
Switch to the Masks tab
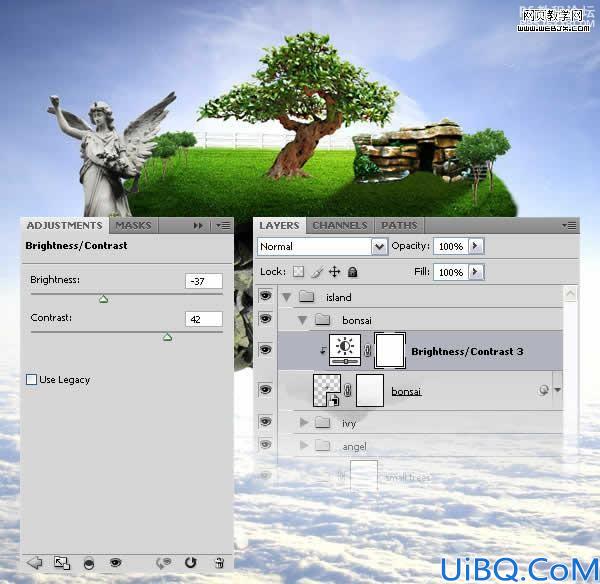click(x=133, y=225)
